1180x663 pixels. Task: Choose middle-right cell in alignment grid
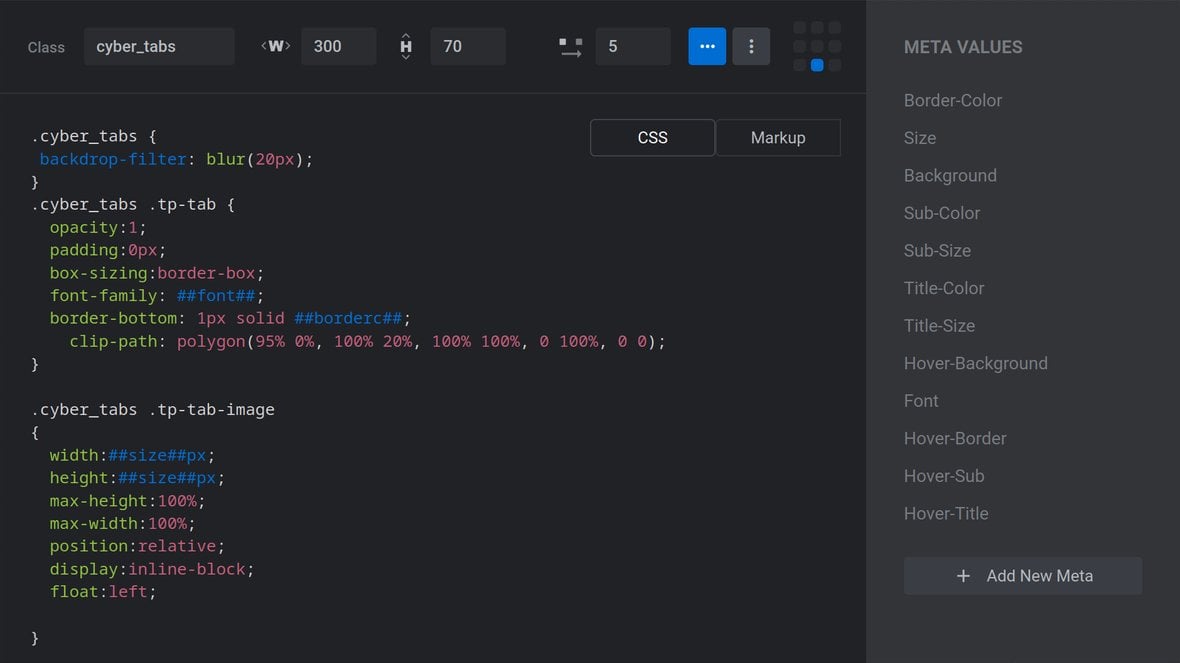pyautogui.click(x=835, y=47)
